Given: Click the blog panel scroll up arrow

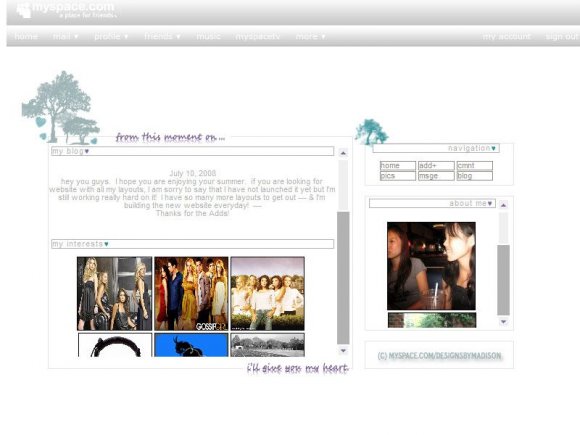Looking at the screenshot, I should click(x=343, y=153).
